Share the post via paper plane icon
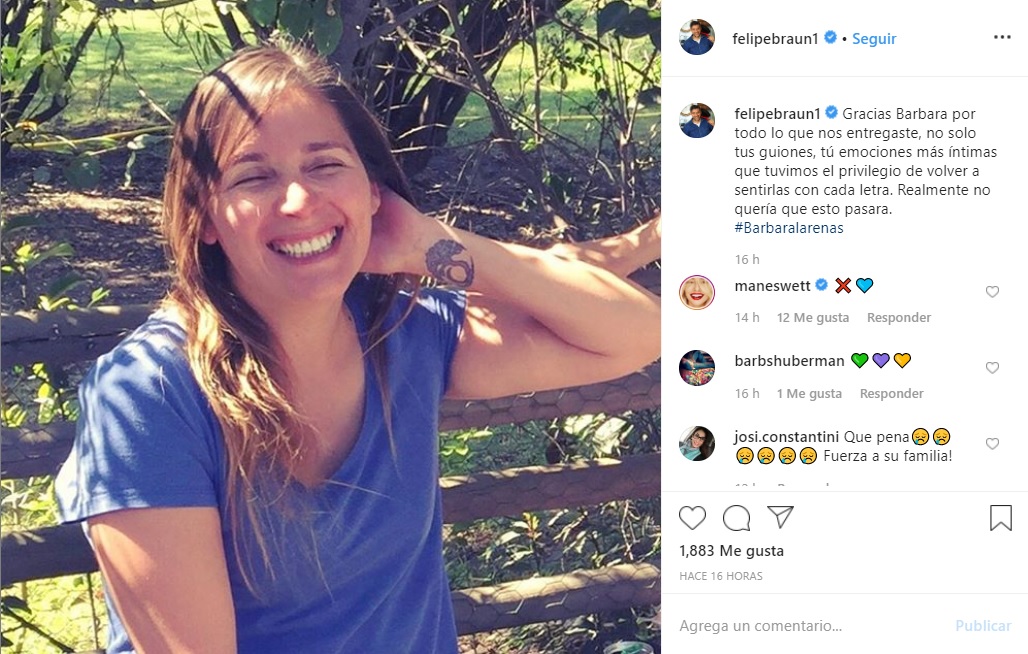The image size is (1028, 654). click(x=780, y=517)
